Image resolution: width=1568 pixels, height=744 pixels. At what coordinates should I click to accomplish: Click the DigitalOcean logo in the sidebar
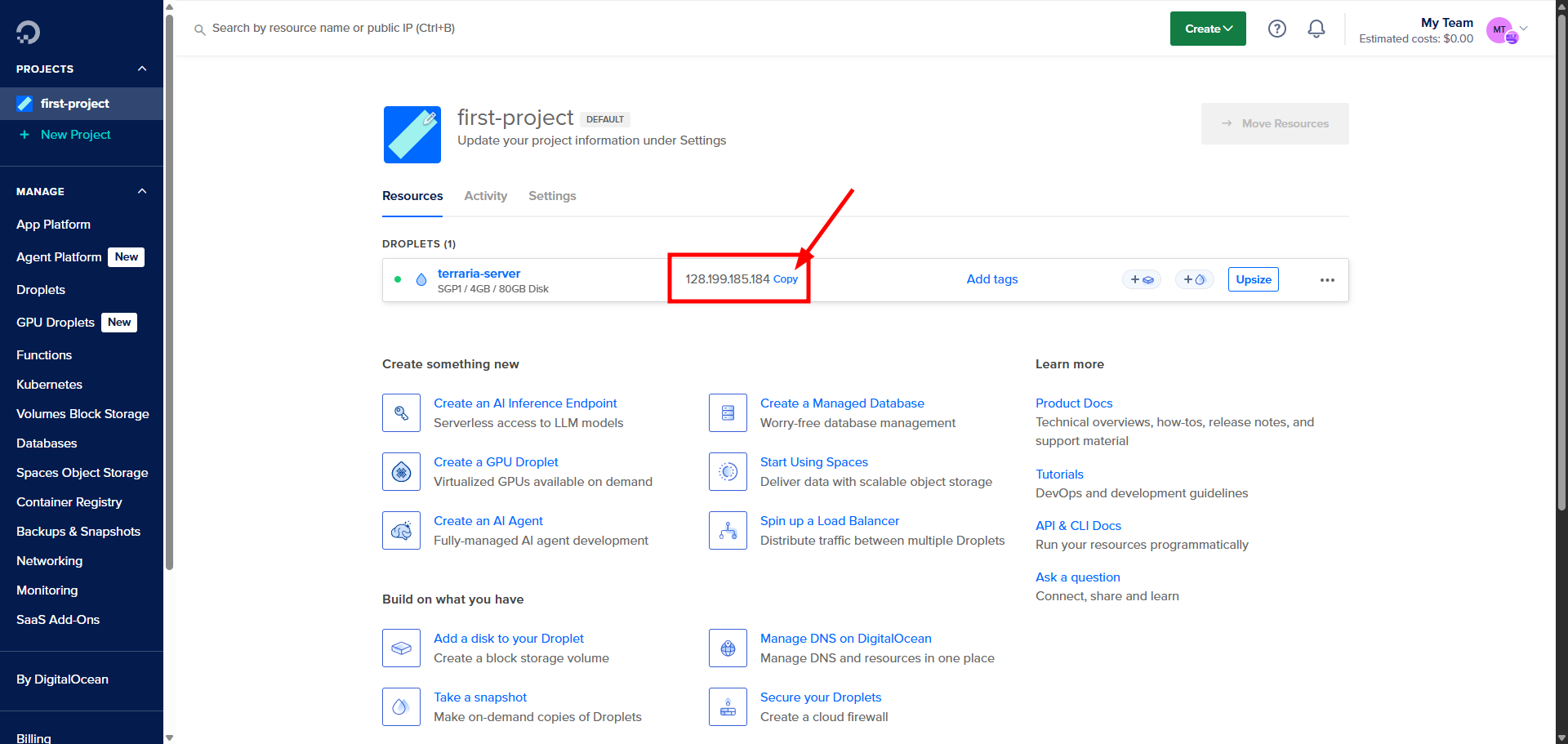(28, 32)
